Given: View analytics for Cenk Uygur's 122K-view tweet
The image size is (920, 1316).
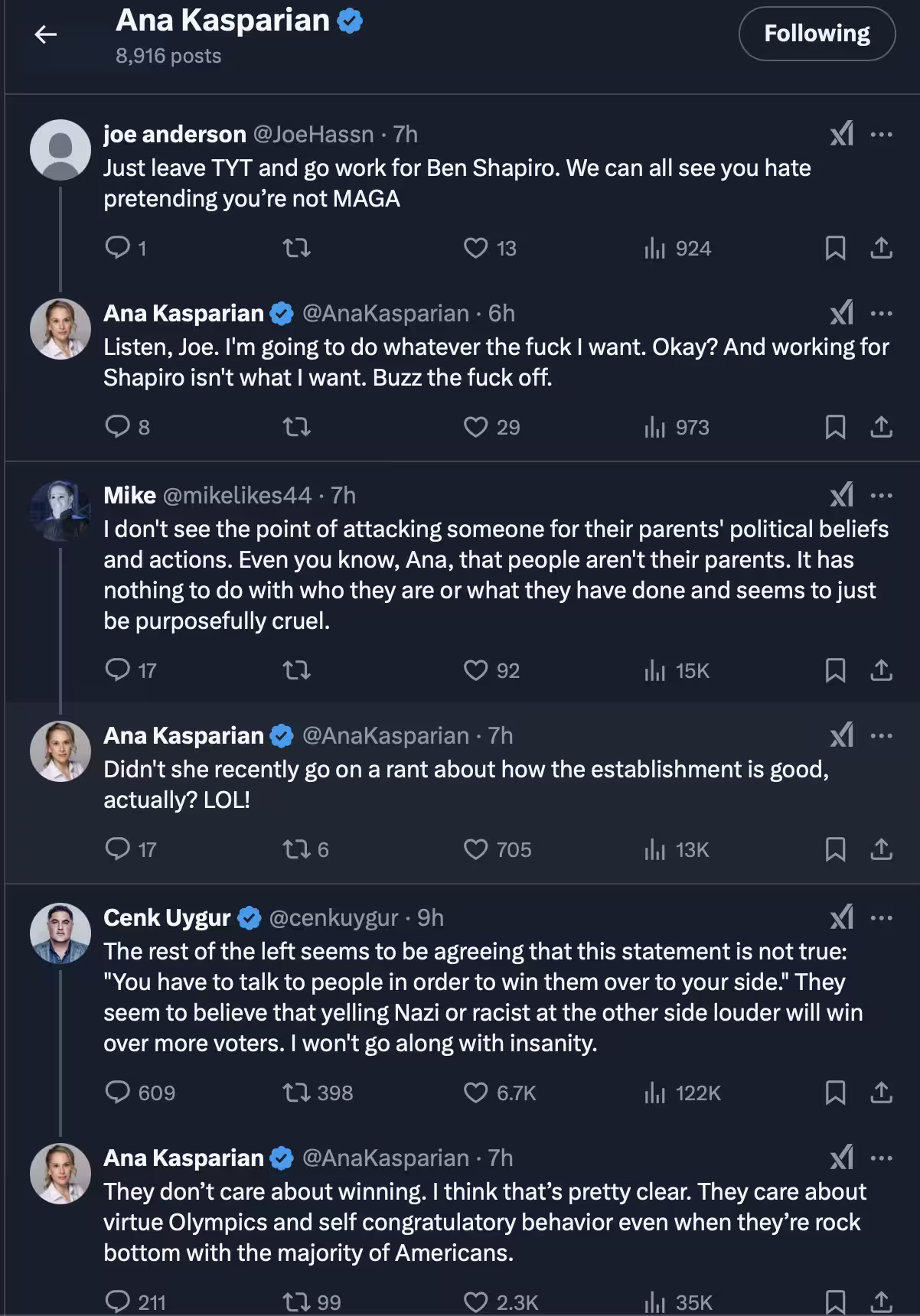Looking at the screenshot, I should [x=655, y=1093].
